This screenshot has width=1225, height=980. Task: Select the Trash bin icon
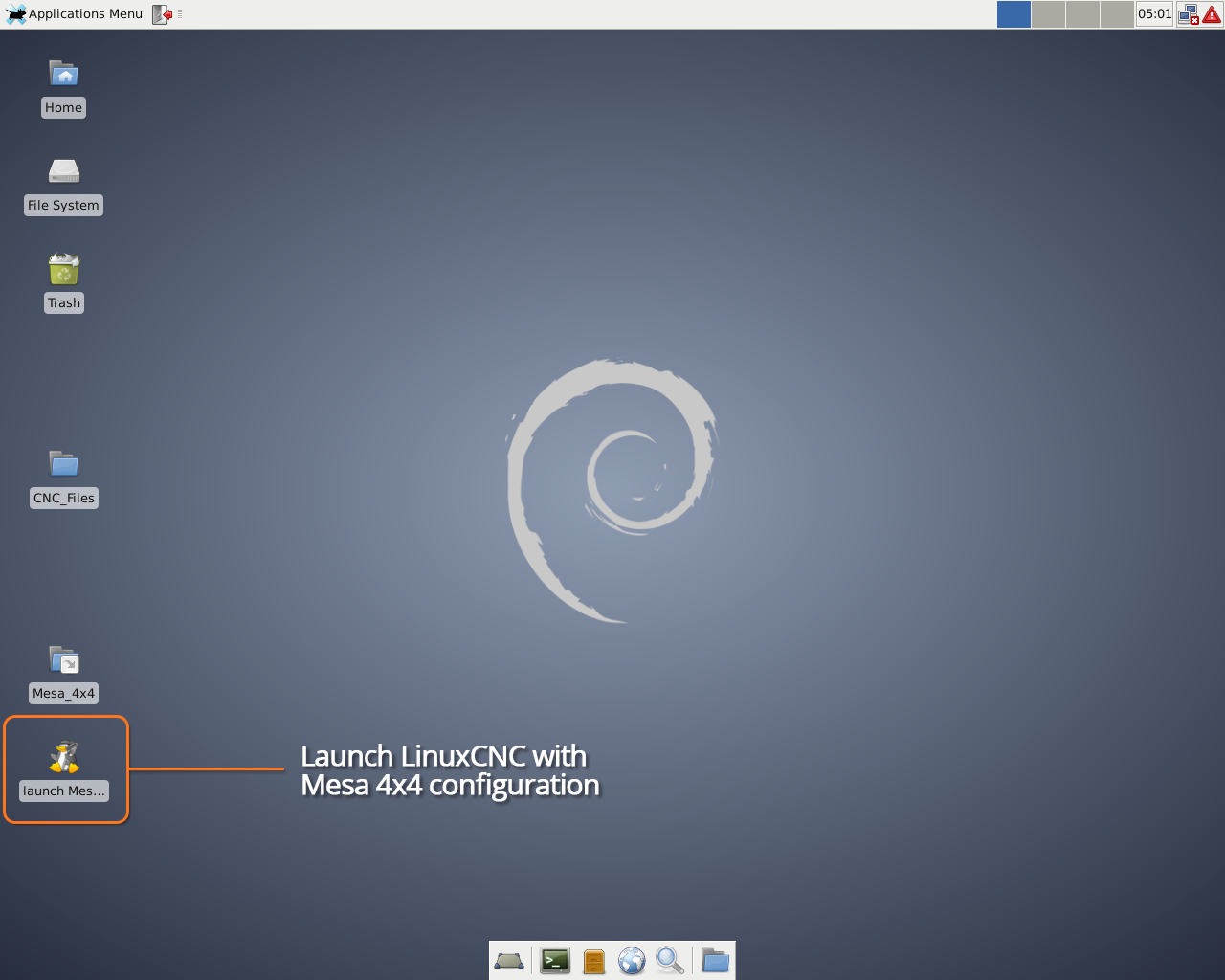pos(64,269)
